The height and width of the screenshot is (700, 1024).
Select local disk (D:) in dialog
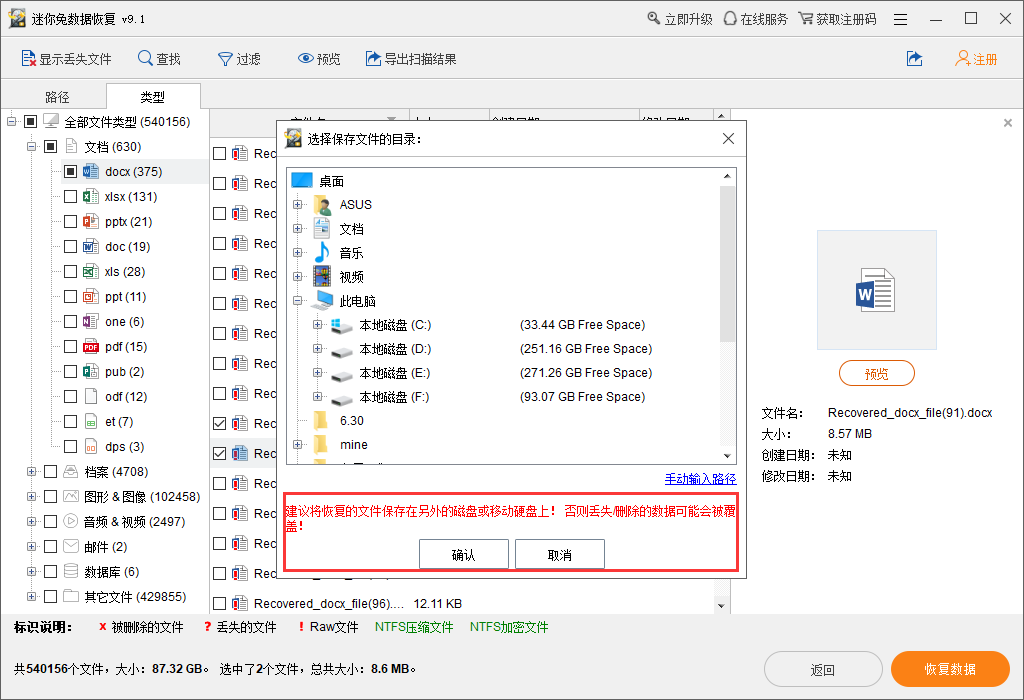point(395,349)
